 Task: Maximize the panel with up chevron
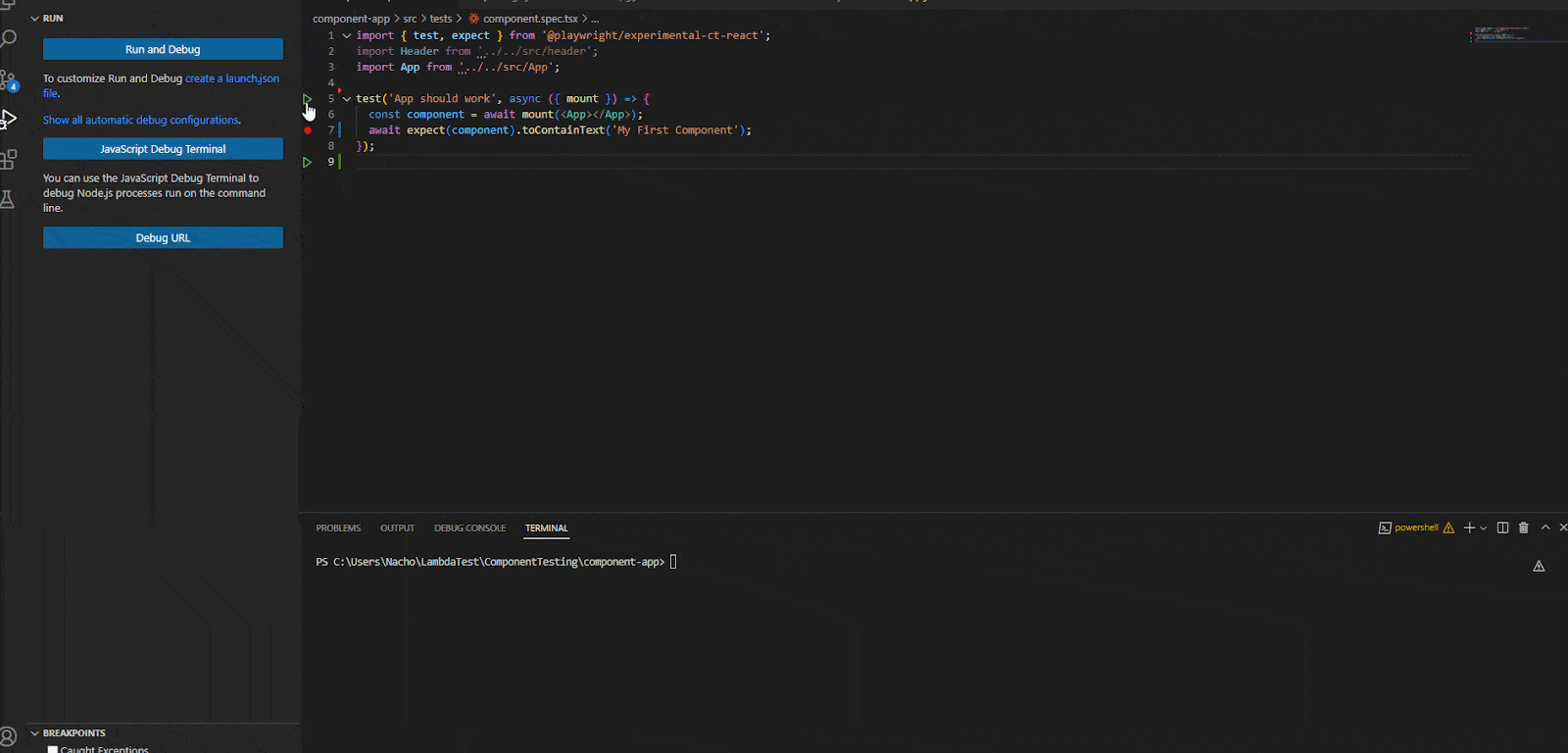[1545, 527]
